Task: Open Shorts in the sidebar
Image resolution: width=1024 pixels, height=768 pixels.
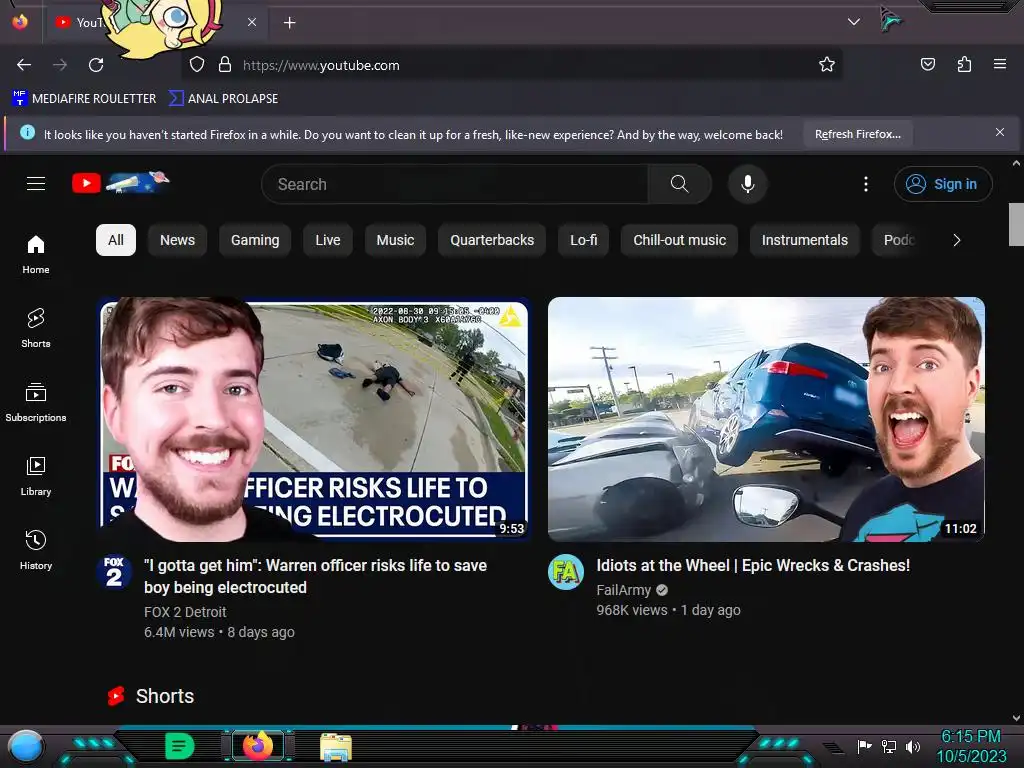Action: (x=36, y=328)
